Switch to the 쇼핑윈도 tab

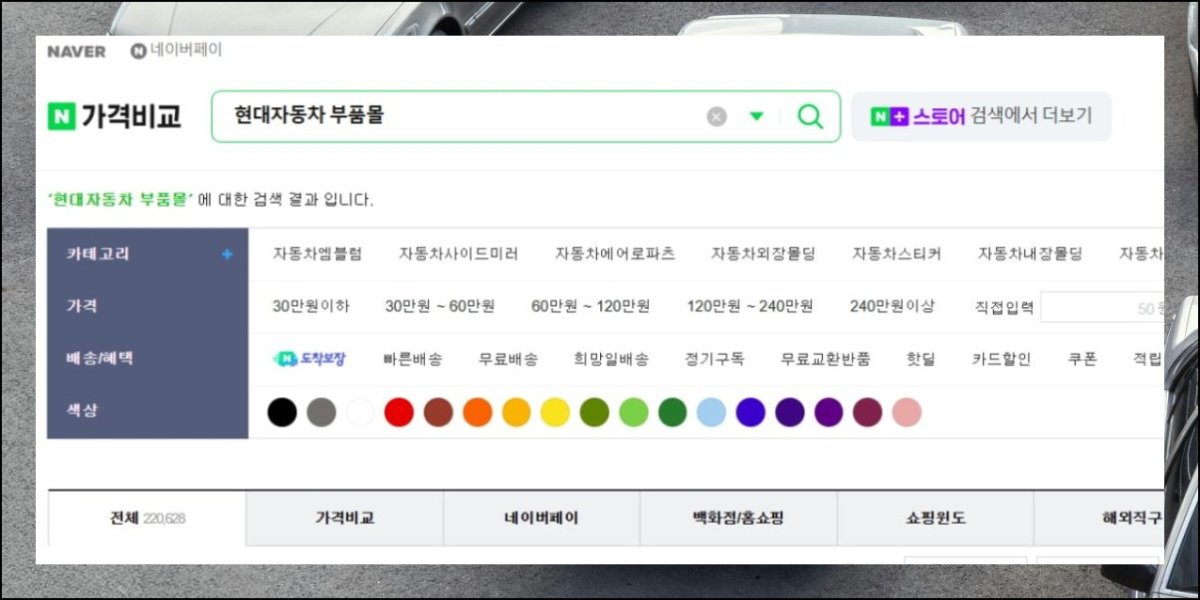(935, 519)
